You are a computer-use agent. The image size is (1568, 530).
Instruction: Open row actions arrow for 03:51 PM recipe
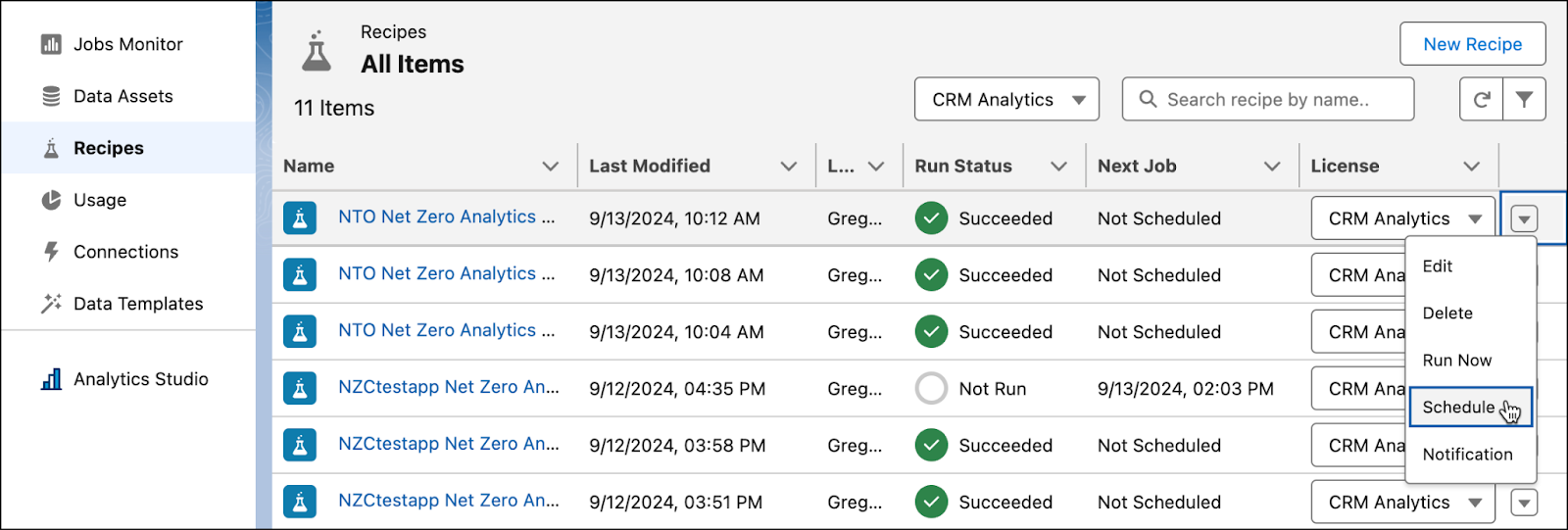point(1524,503)
